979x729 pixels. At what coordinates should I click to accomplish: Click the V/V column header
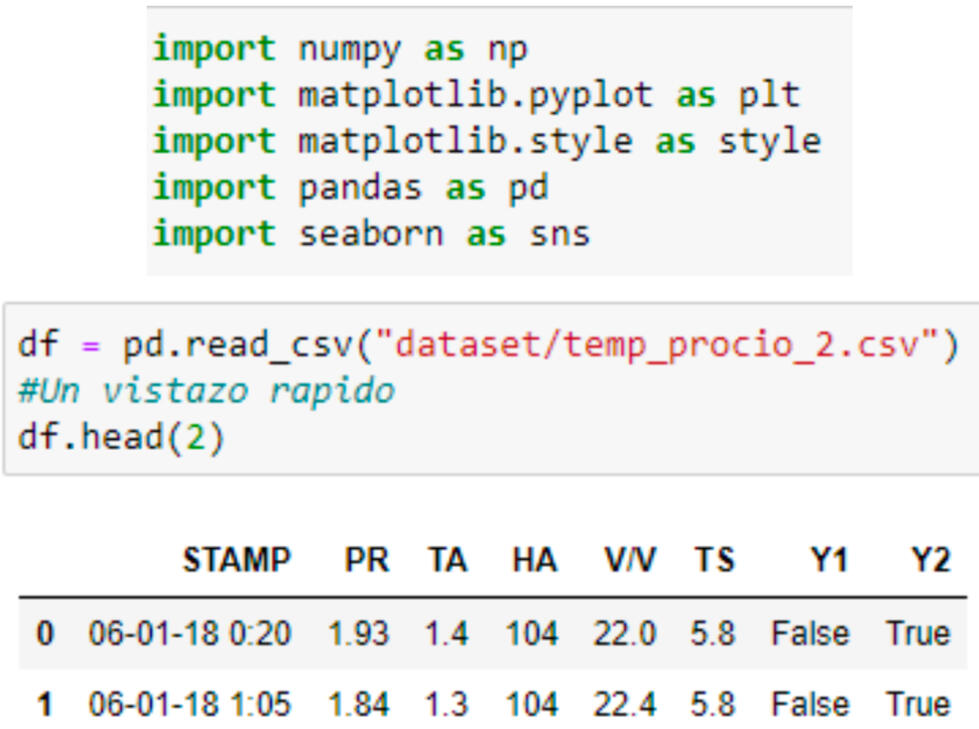[630, 561]
